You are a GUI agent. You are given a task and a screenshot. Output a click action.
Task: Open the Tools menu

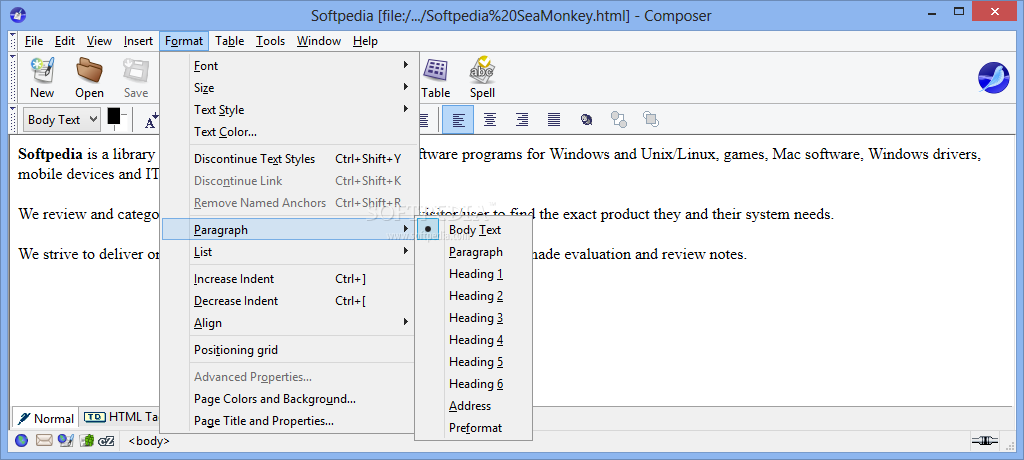click(x=270, y=41)
